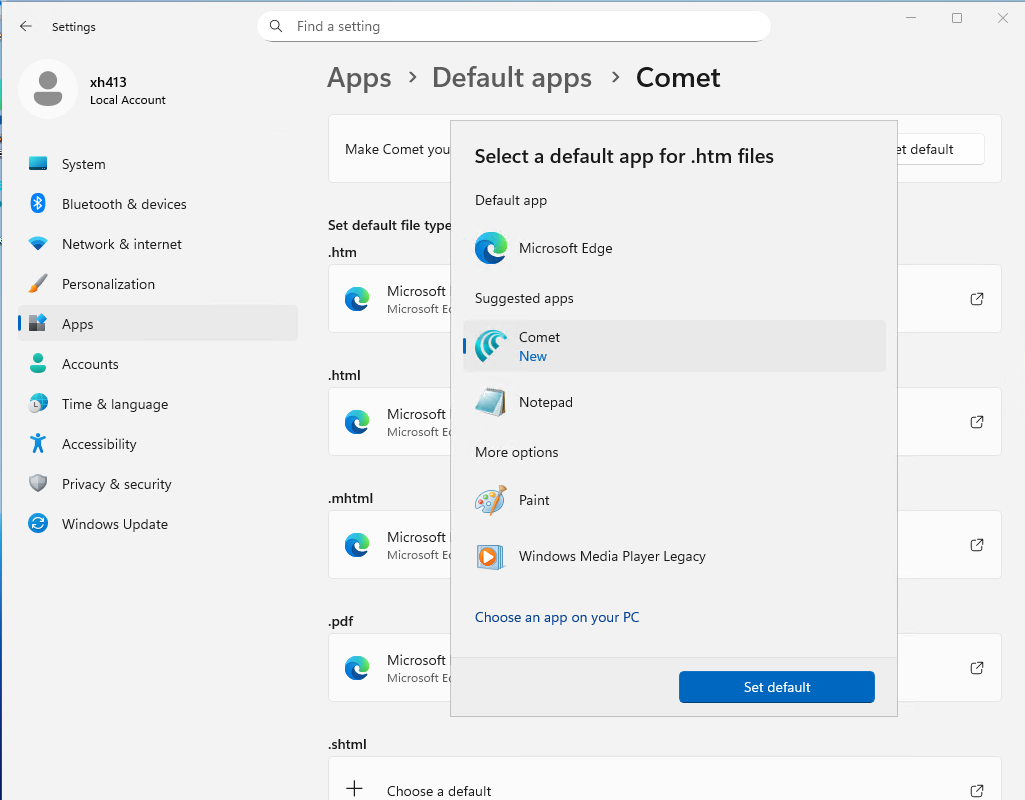This screenshot has height=800, width=1025.
Task: Choose a default for .shtml
Action: coord(439,790)
